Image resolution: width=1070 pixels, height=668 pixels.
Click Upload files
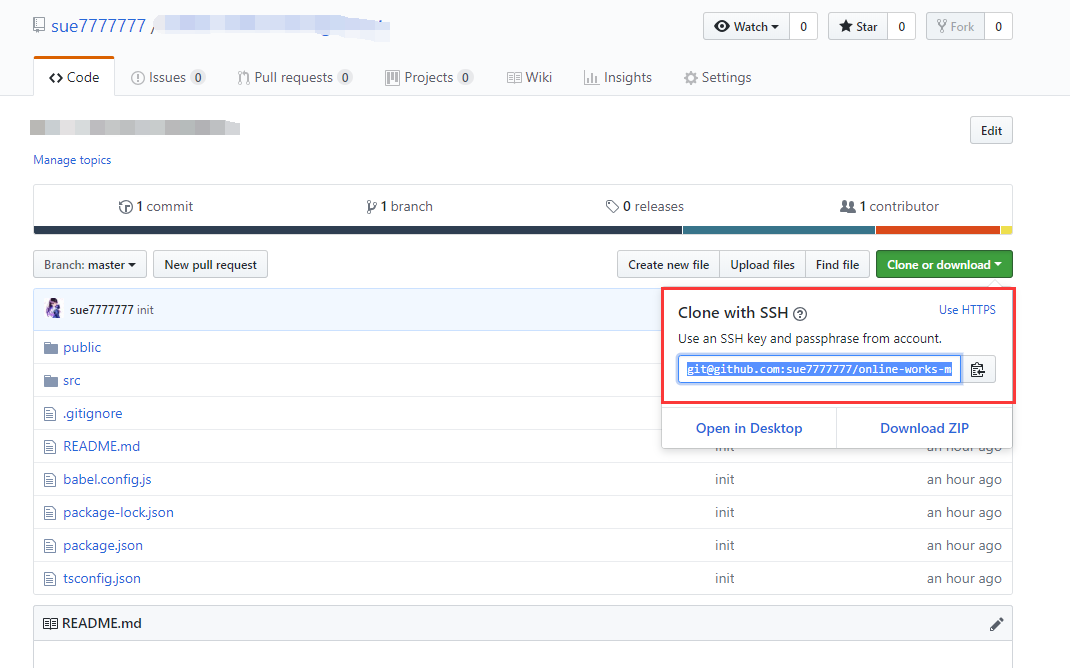click(x=762, y=265)
